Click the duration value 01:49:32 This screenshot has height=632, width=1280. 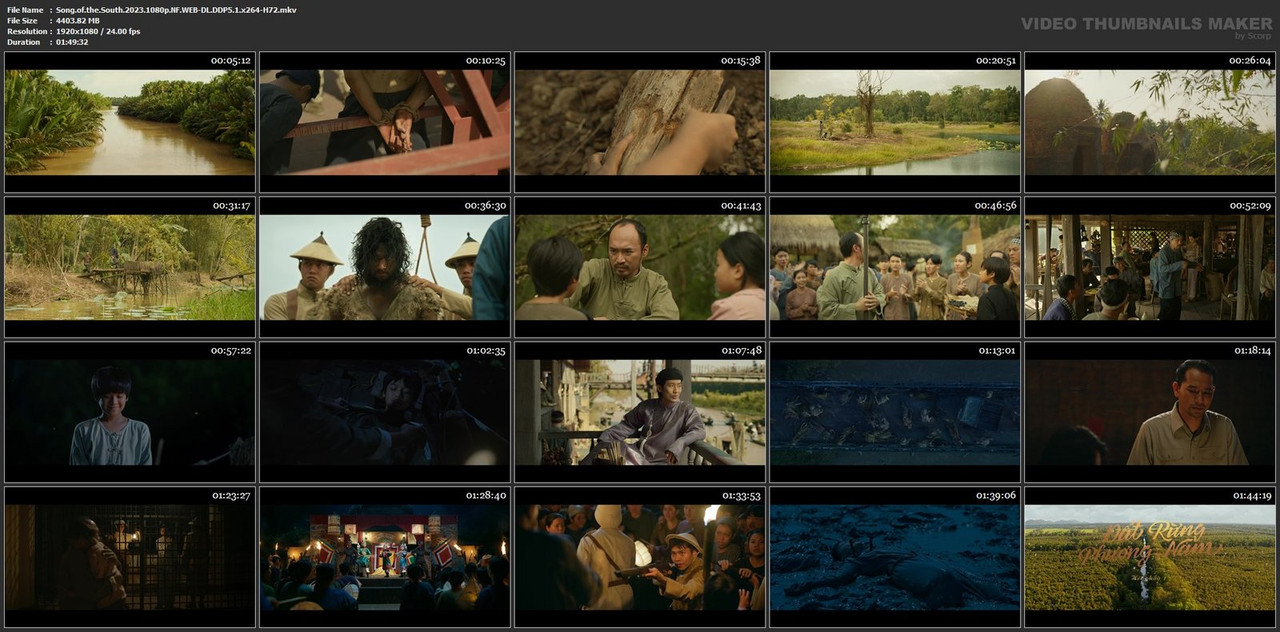[x=72, y=42]
